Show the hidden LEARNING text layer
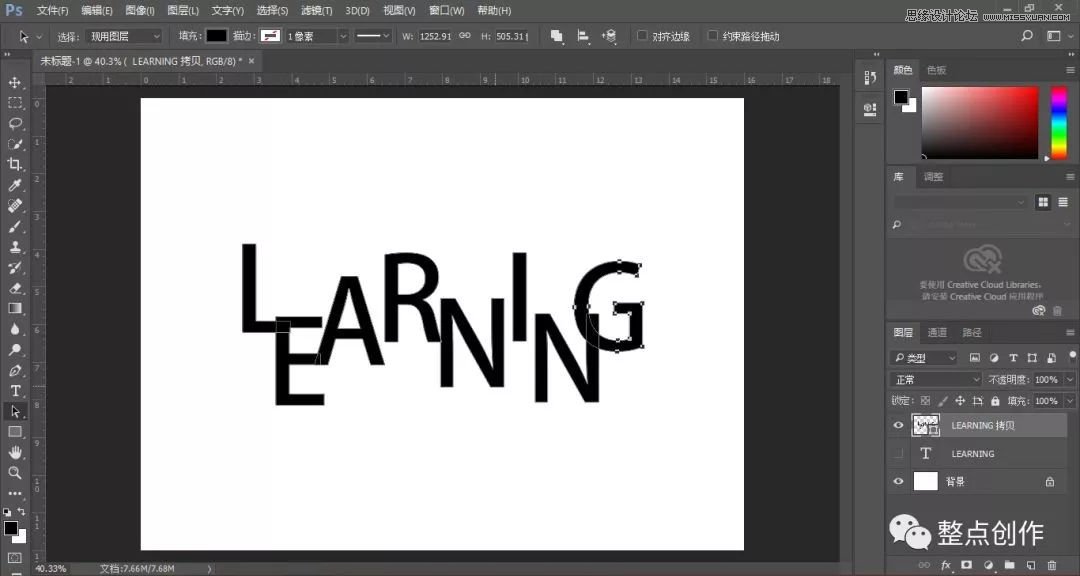The width and height of the screenshot is (1080, 576). pos(898,453)
